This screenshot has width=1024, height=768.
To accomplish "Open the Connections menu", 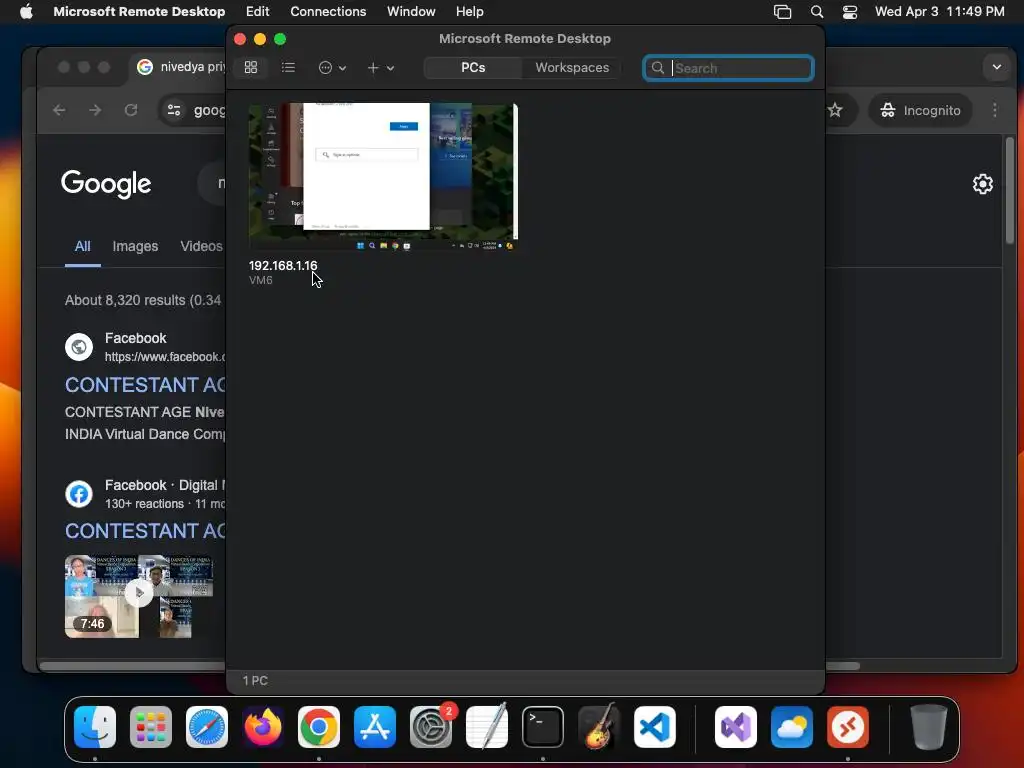I will (x=328, y=11).
